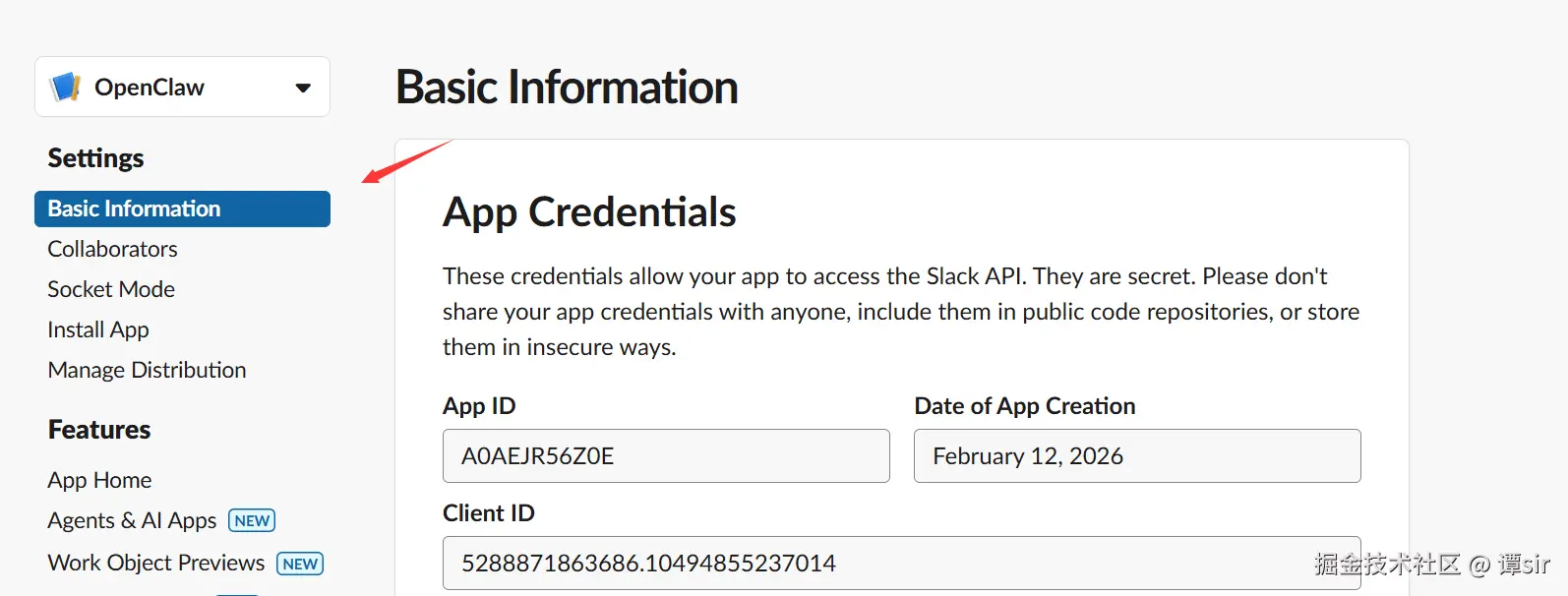
Task: Click the App ID field
Action: pyautogui.click(x=665, y=456)
